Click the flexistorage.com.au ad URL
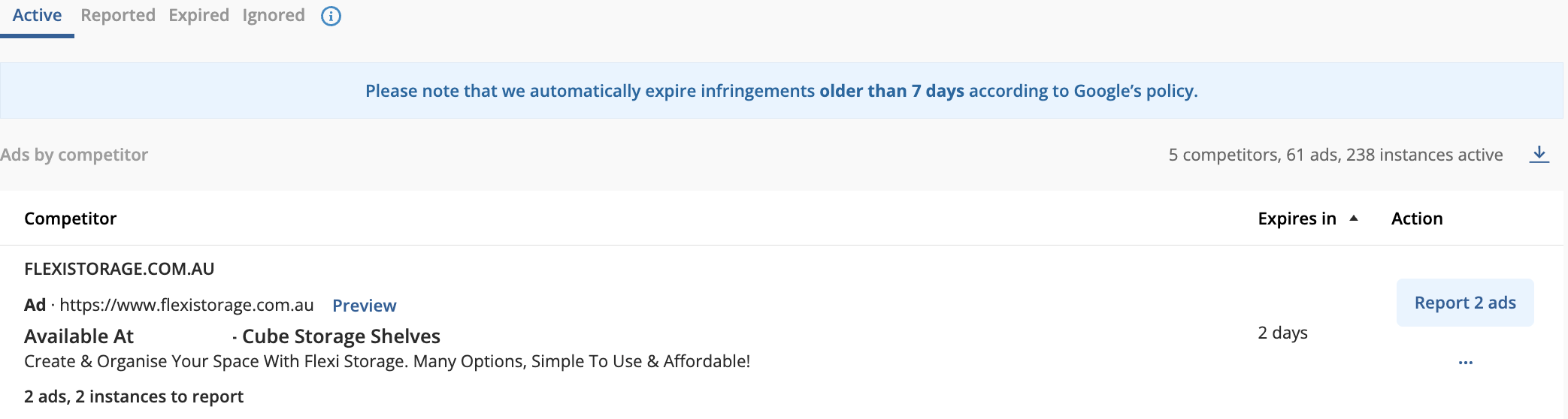 pos(186,305)
